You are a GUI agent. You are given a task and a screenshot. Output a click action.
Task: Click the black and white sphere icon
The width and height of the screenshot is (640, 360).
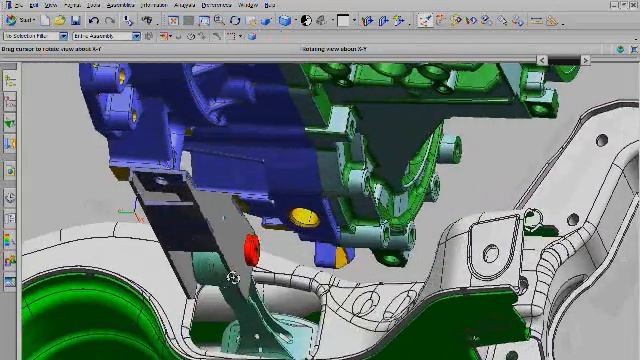306,20
